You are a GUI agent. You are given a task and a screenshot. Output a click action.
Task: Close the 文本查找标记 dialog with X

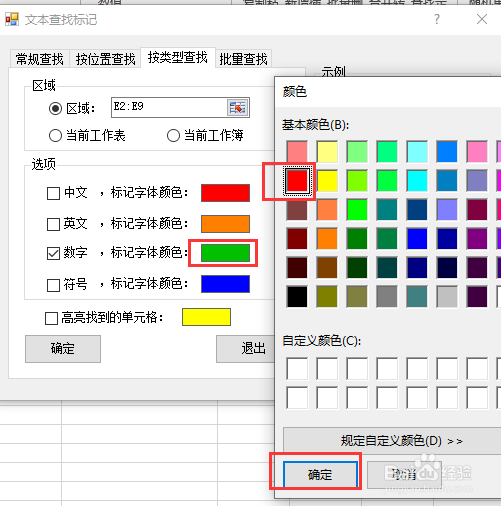482,19
